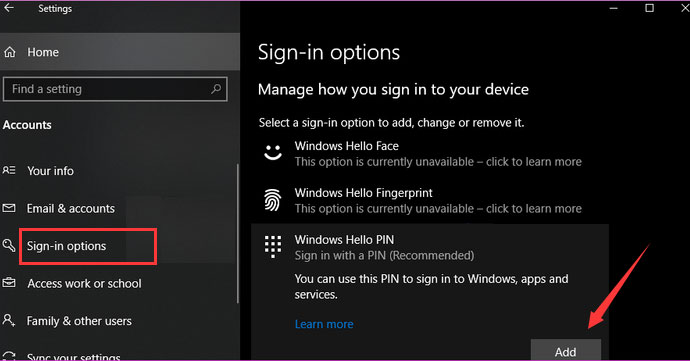Click the back arrow in Settings
The width and height of the screenshot is (690, 361).
point(9,8)
